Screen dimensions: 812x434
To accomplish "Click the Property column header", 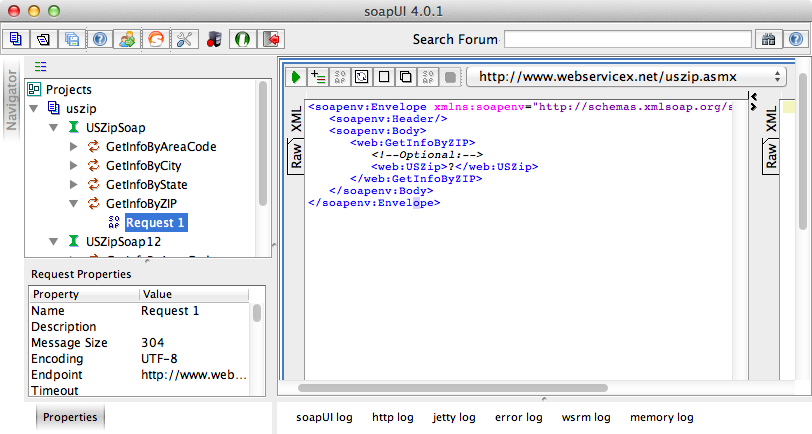I will pos(84,294).
